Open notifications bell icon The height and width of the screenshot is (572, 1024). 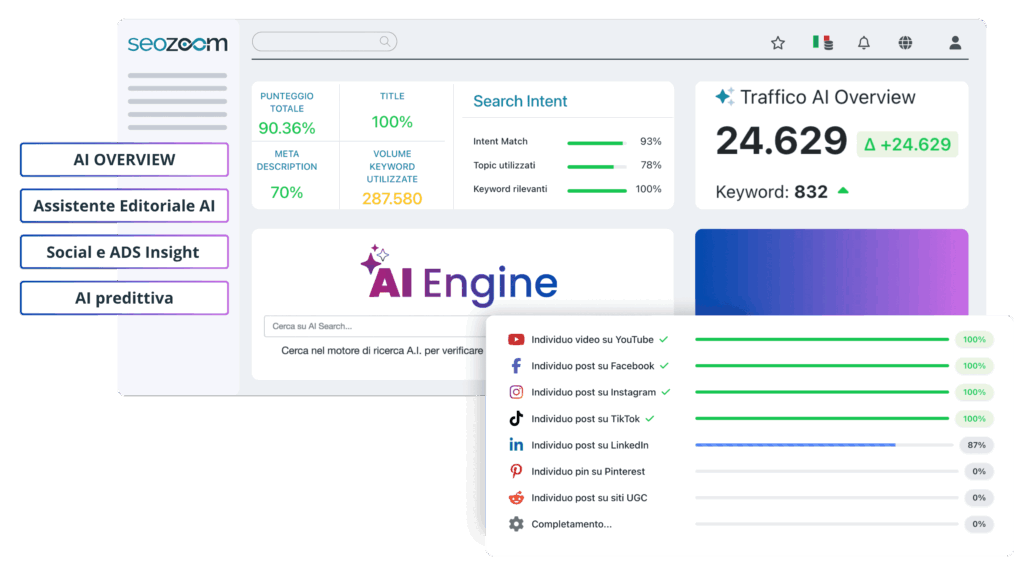[x=864, y=43]
